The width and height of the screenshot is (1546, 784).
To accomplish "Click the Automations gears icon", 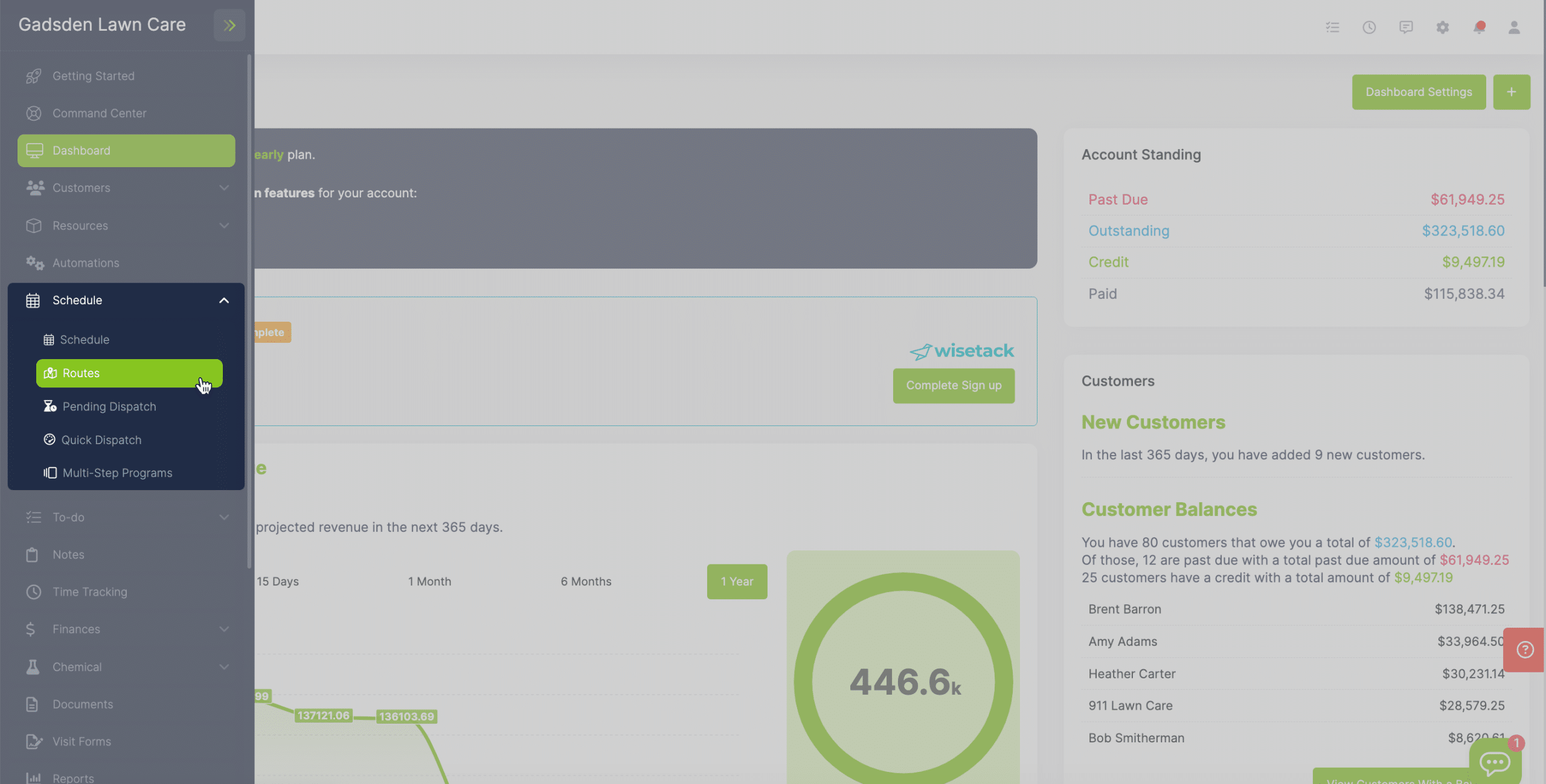I will click(35, 263).
